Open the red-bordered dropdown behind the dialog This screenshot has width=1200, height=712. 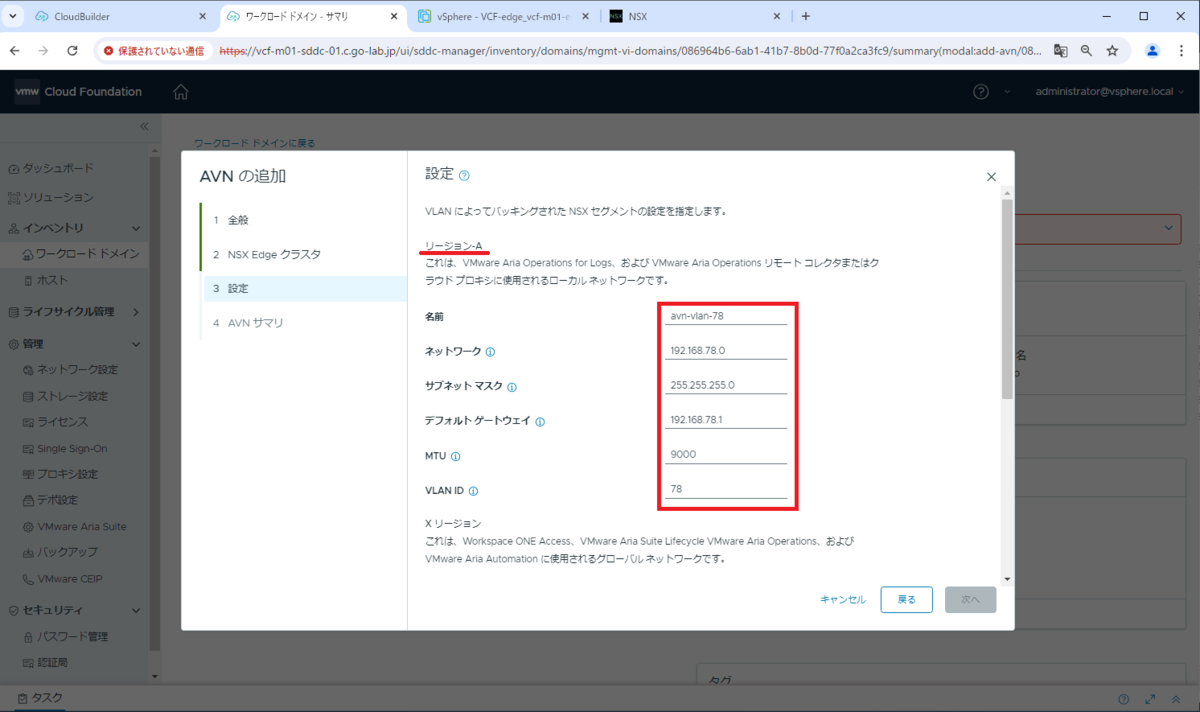1099,228
